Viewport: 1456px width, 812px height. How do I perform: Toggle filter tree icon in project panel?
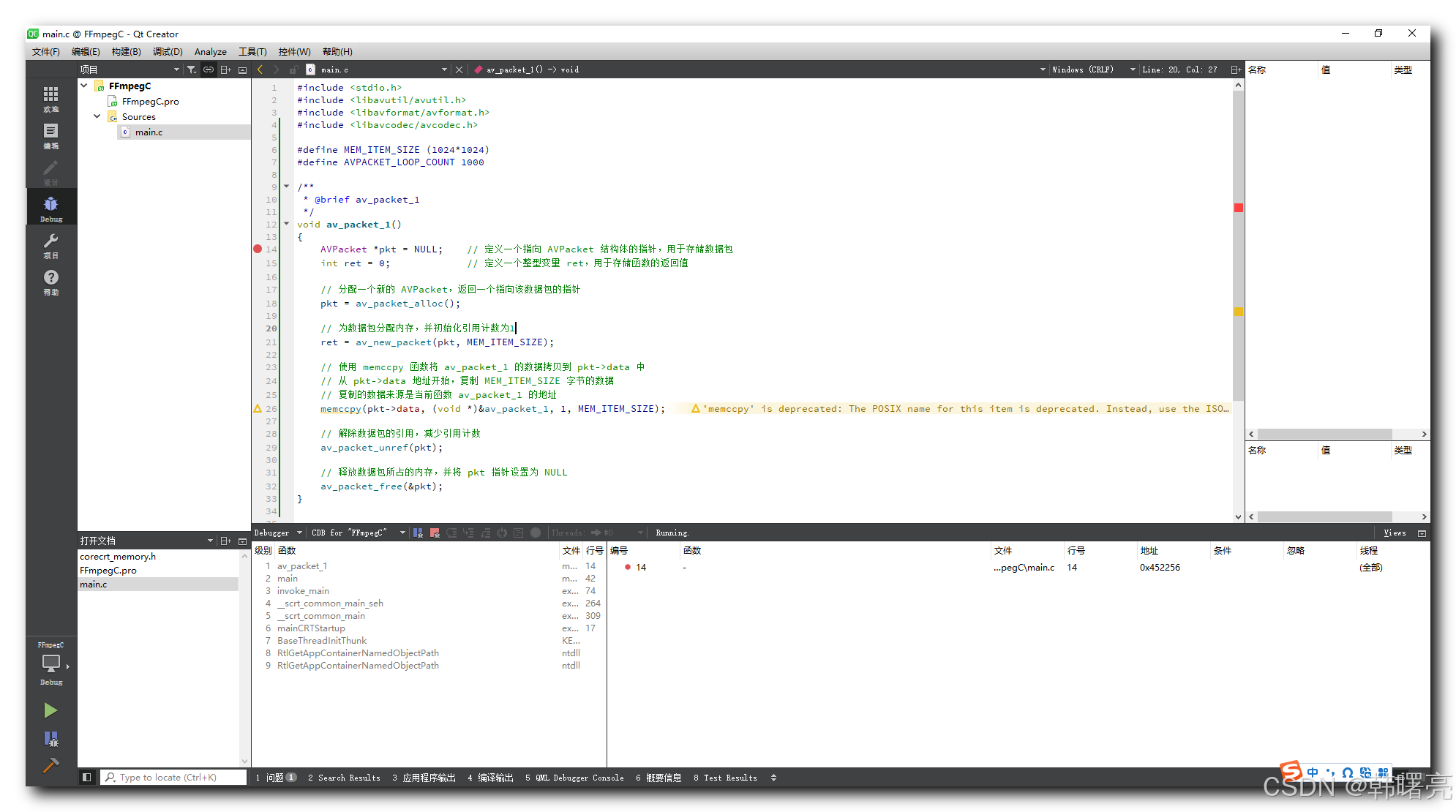click(191, 69)
